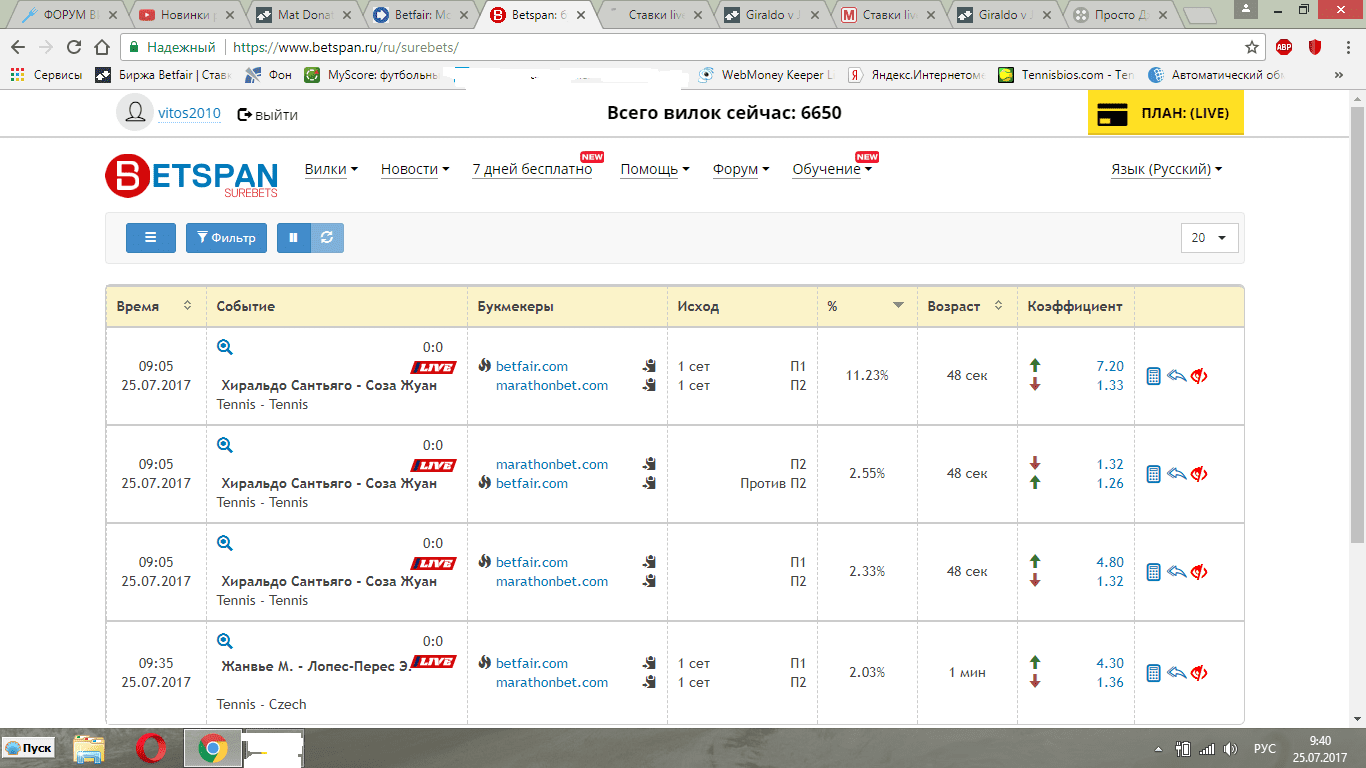This screenshot has width=1366, height=768.
Task: Hide the 2.03% surebet with red eye icon
Action: (1200, 673)
